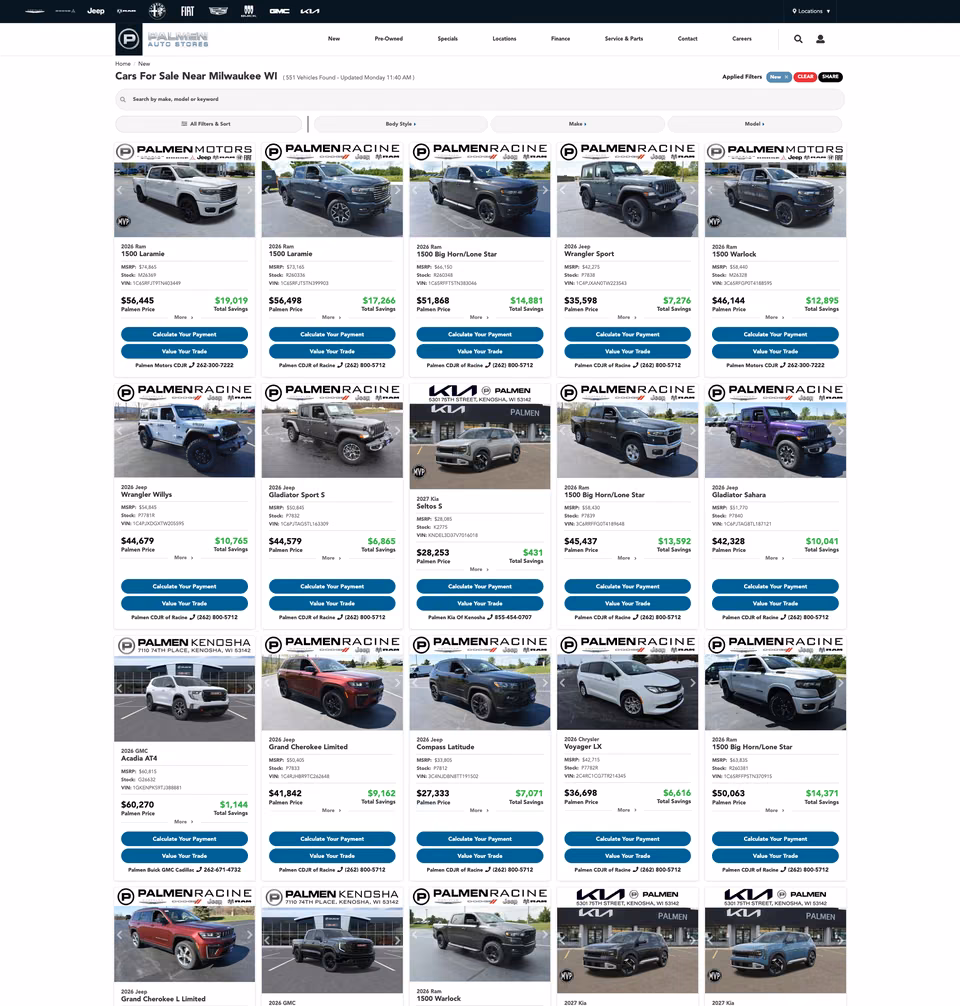Go to Palmen Auto Stores home logo
The height and width of the screenshot is (1006, 960).
pyautogui.click(x=162, y=39)
